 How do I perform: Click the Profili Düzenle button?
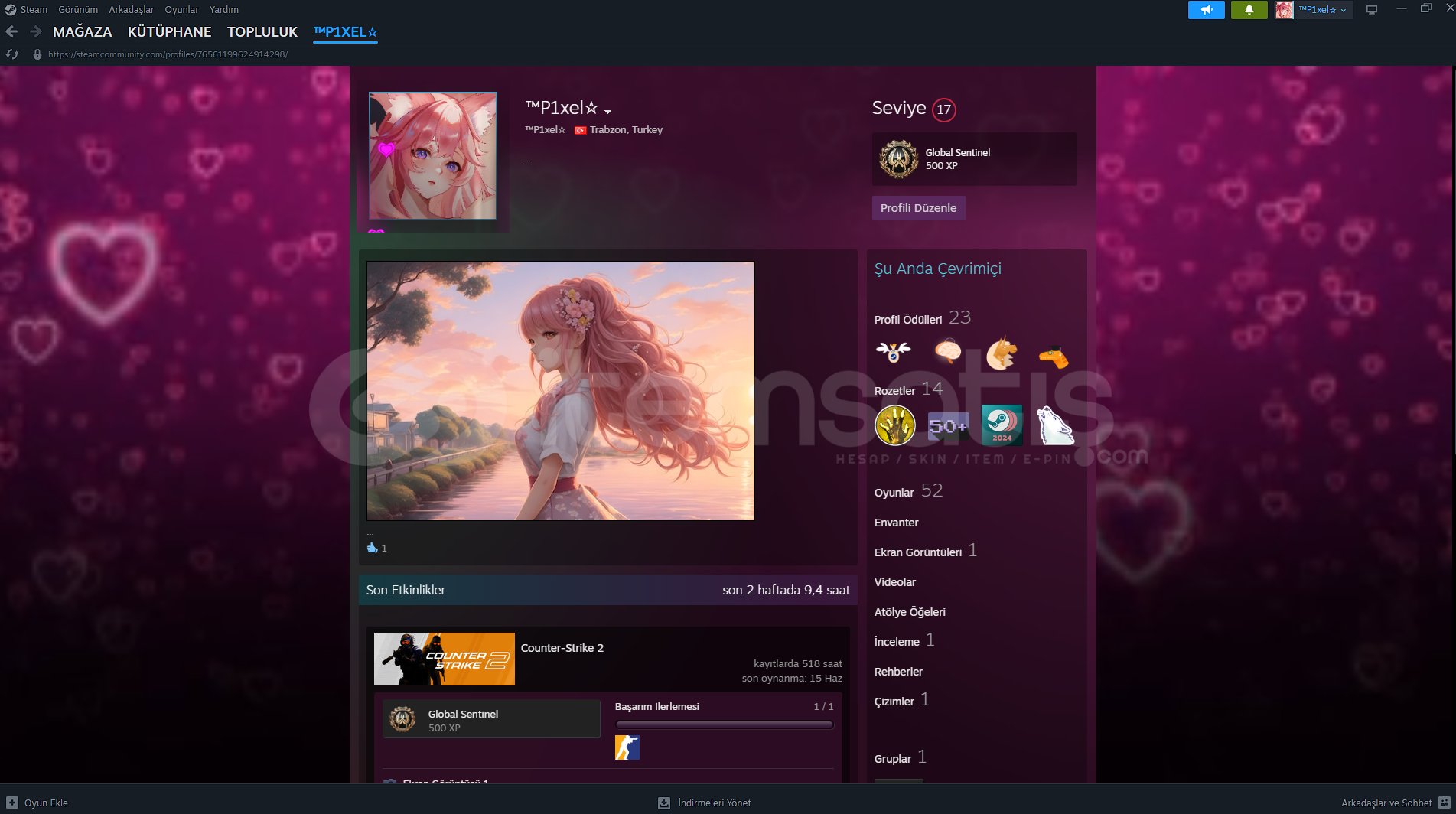click(918, 208)
